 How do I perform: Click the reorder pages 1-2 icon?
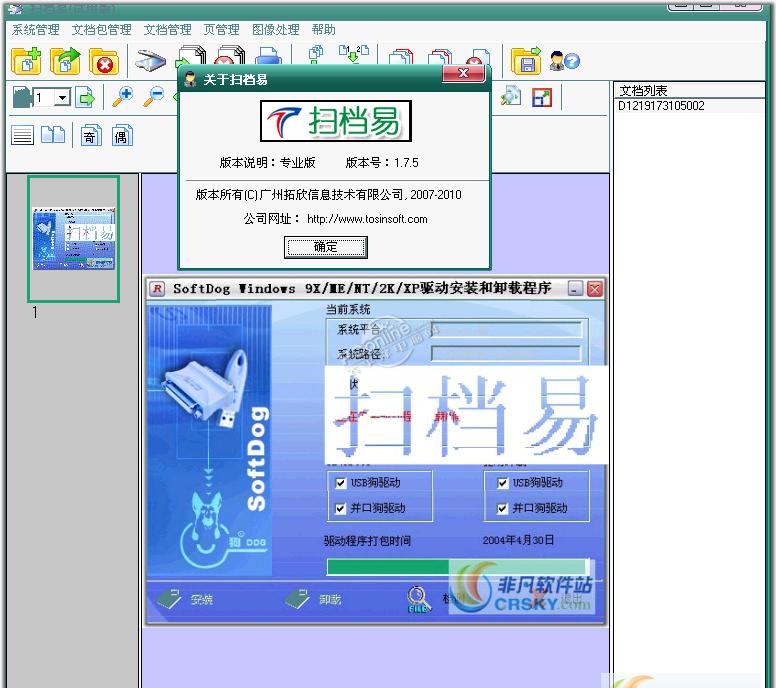[354, 53]
